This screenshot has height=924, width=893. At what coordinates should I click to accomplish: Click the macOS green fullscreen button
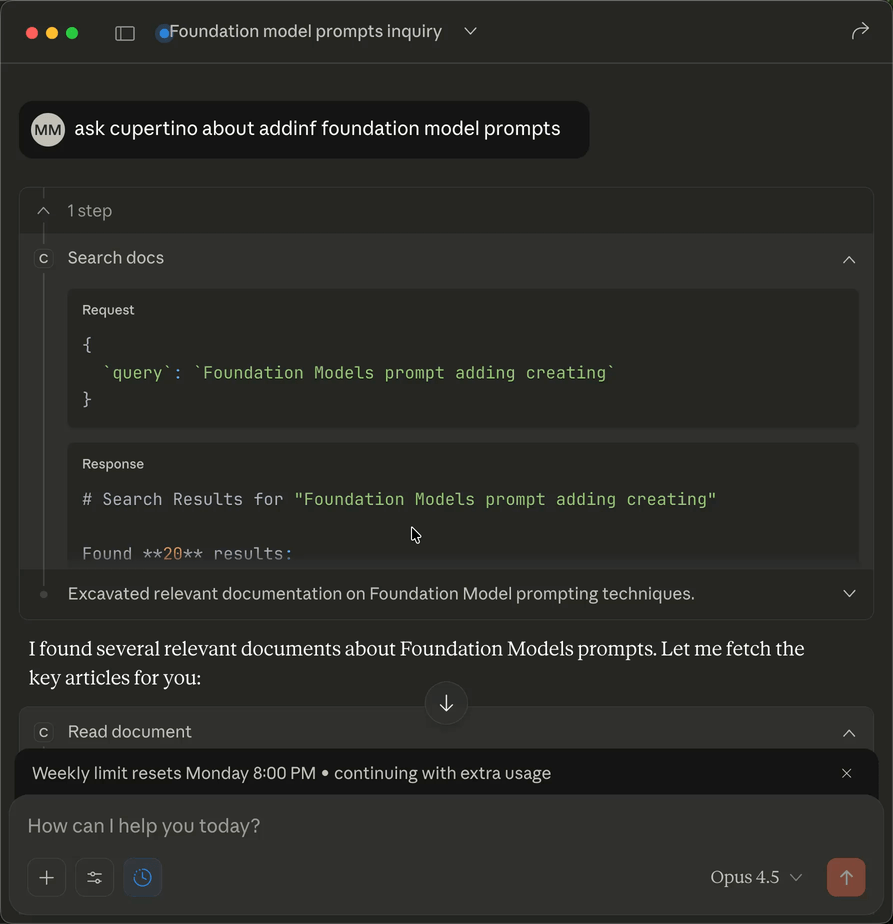[x=72, y=33]
